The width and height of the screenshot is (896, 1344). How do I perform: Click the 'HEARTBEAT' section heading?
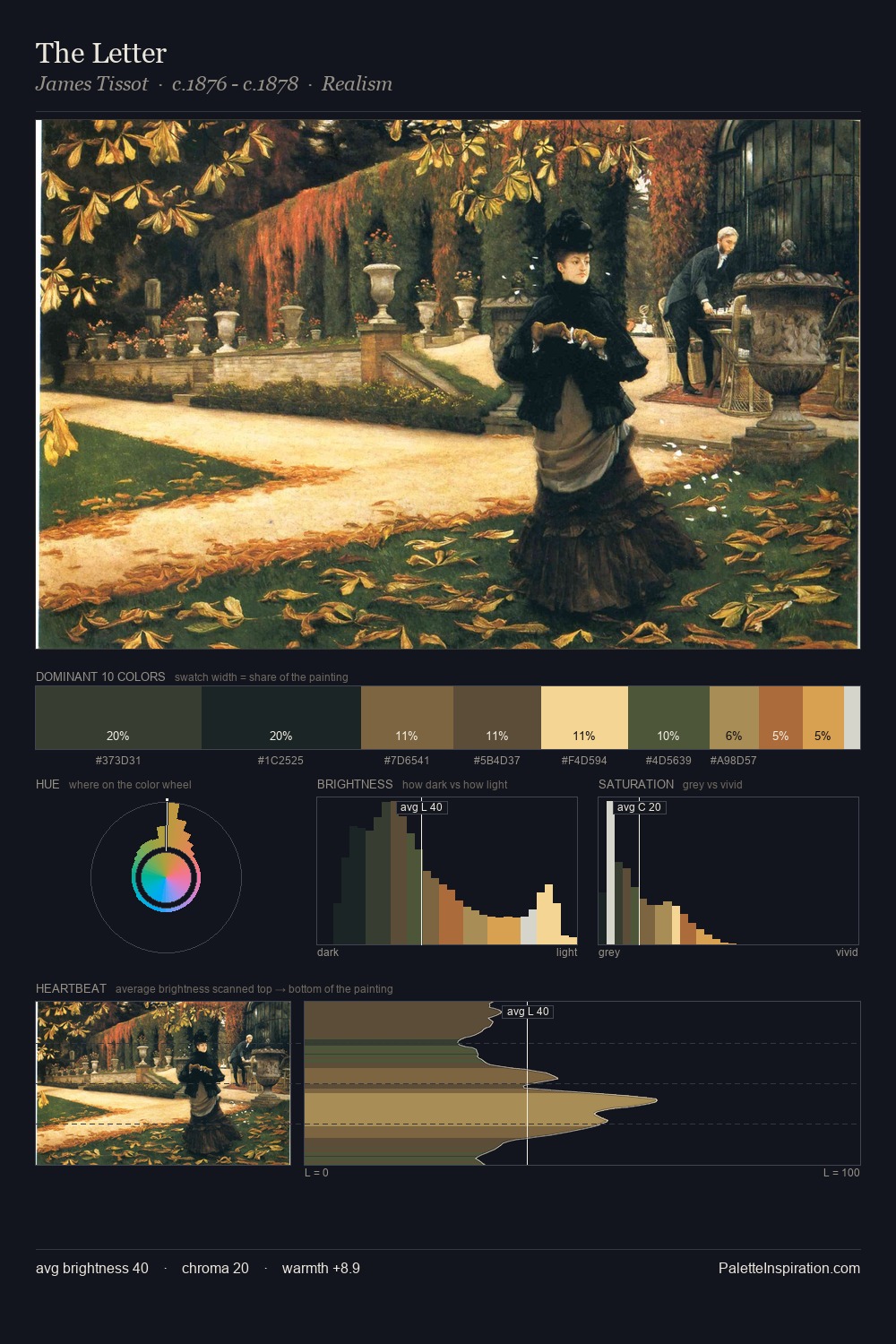pyautogui.click(x=71, y=988)
